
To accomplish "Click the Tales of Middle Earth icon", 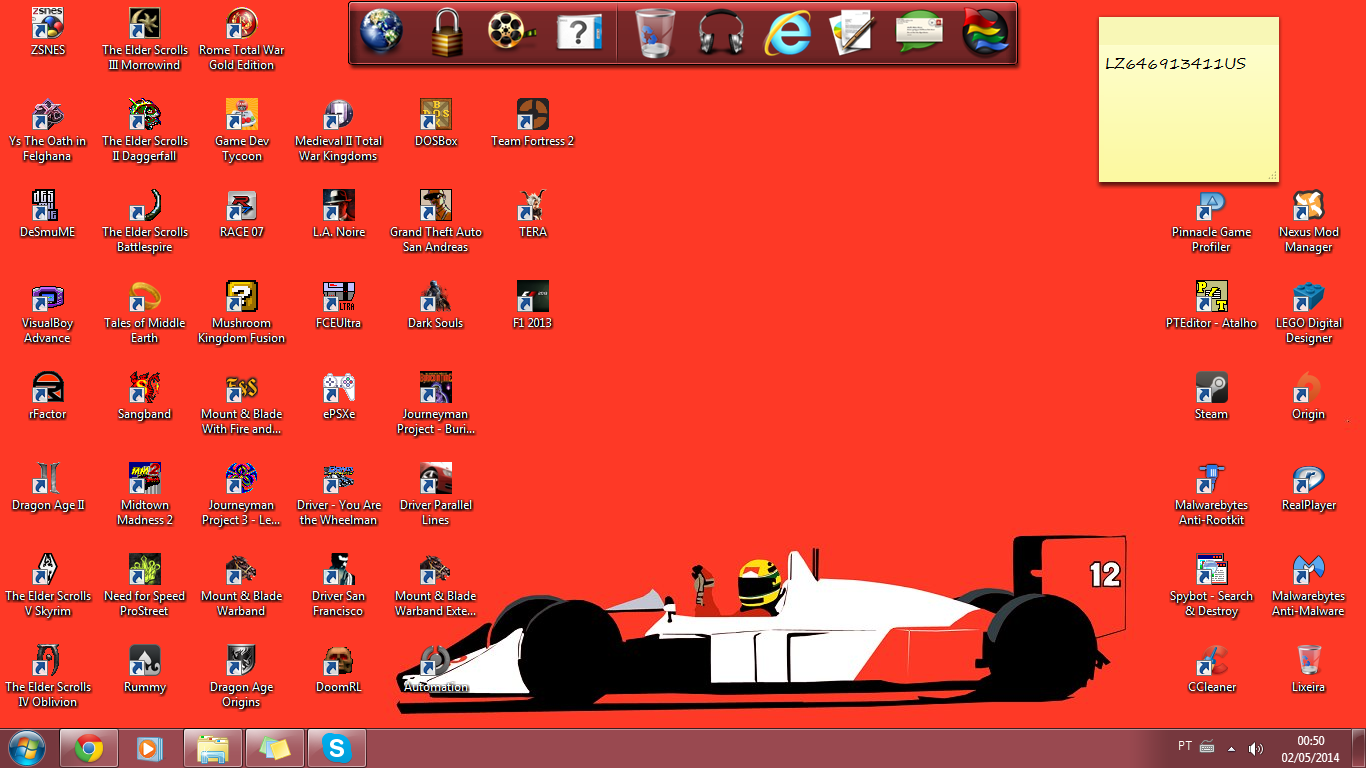I will click(145, 296).
